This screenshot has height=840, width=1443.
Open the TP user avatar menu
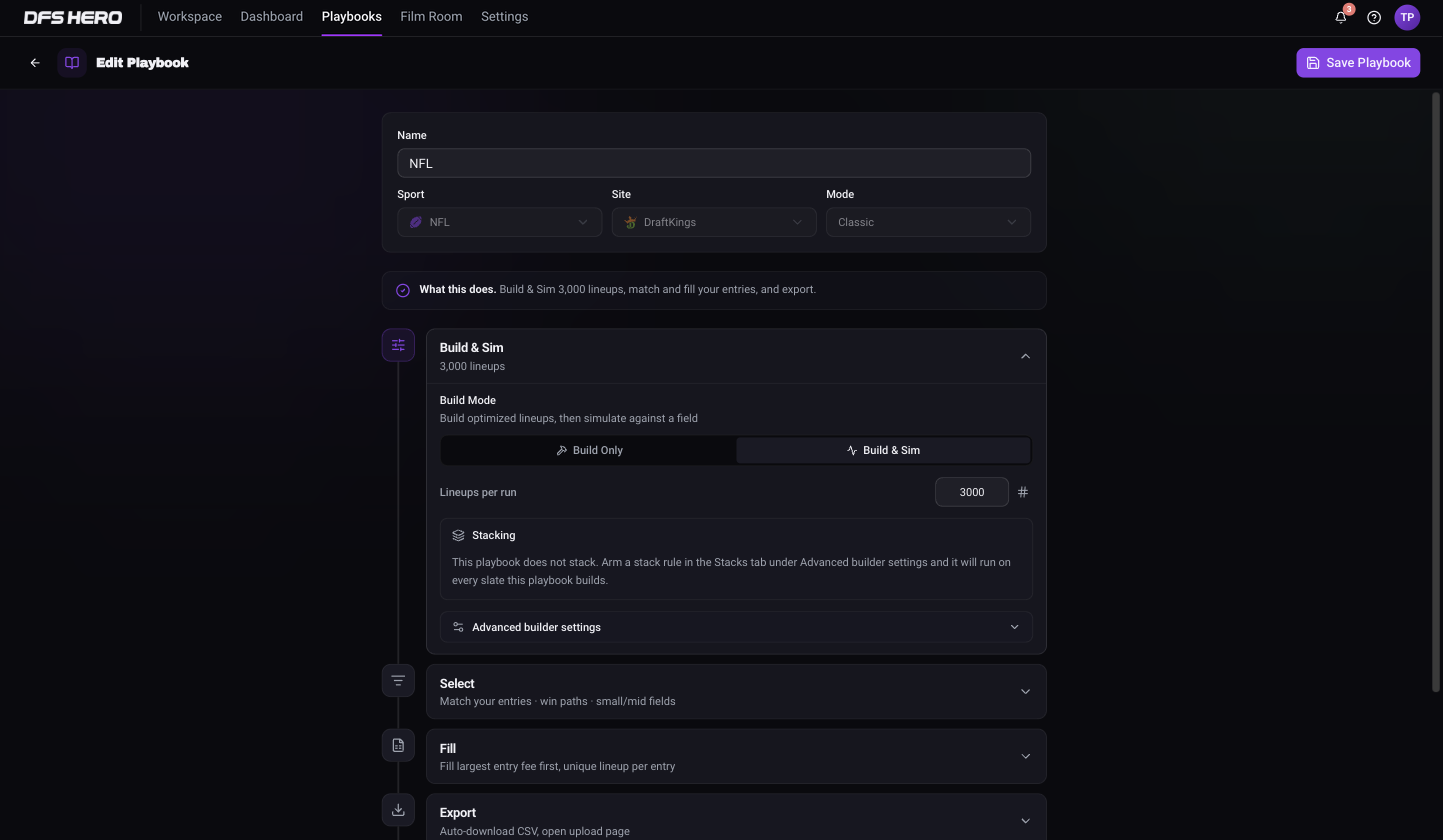point(1407,17)
